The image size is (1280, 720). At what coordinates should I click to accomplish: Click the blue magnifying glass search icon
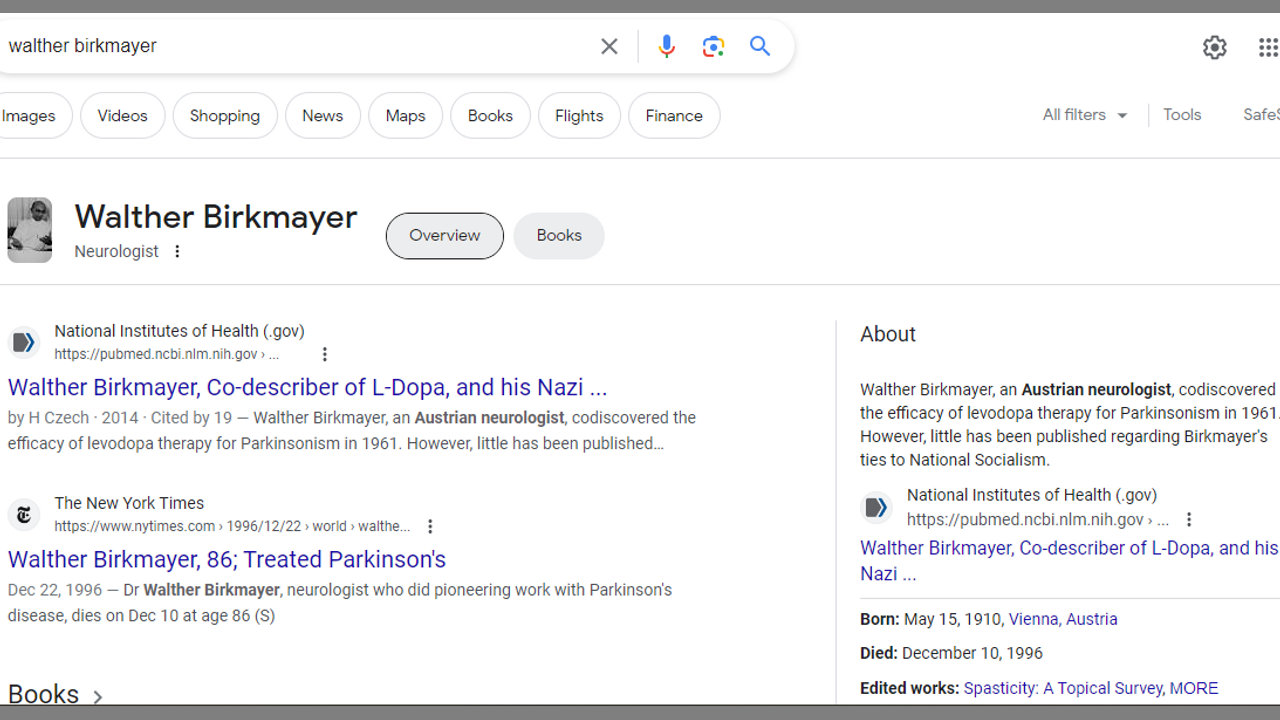tap(760, 46)
